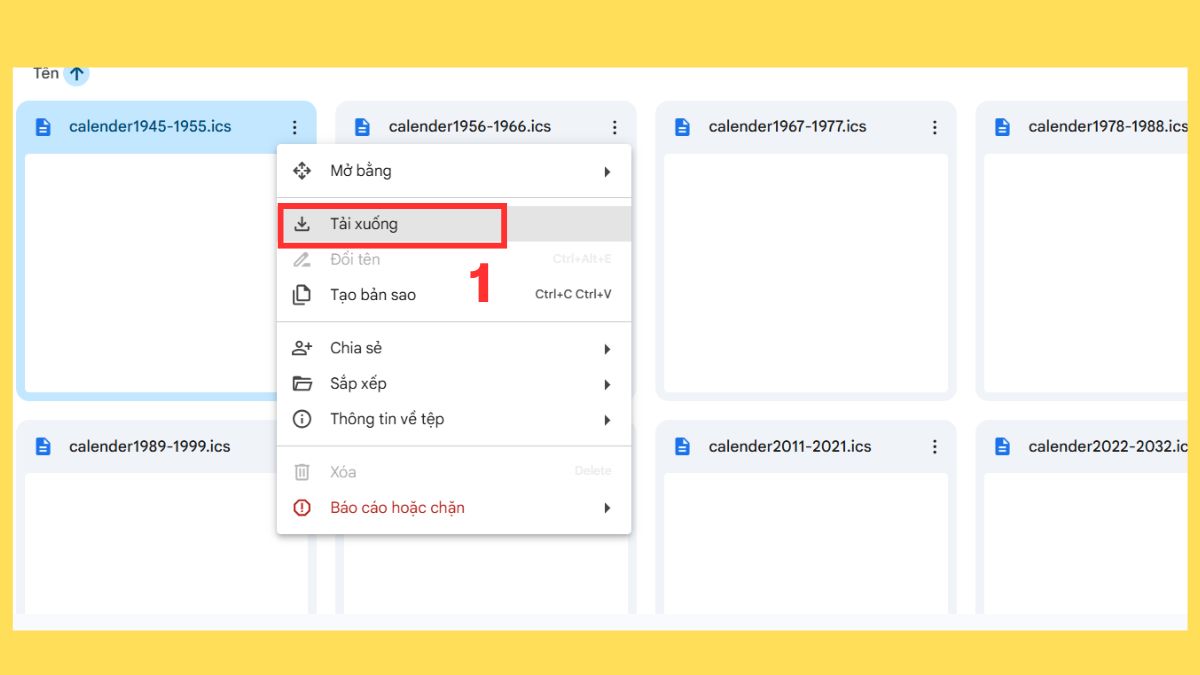Open the Chia sẻ menu entry
This screenshot has height=675, width=1200.
[x=454, y=348]
